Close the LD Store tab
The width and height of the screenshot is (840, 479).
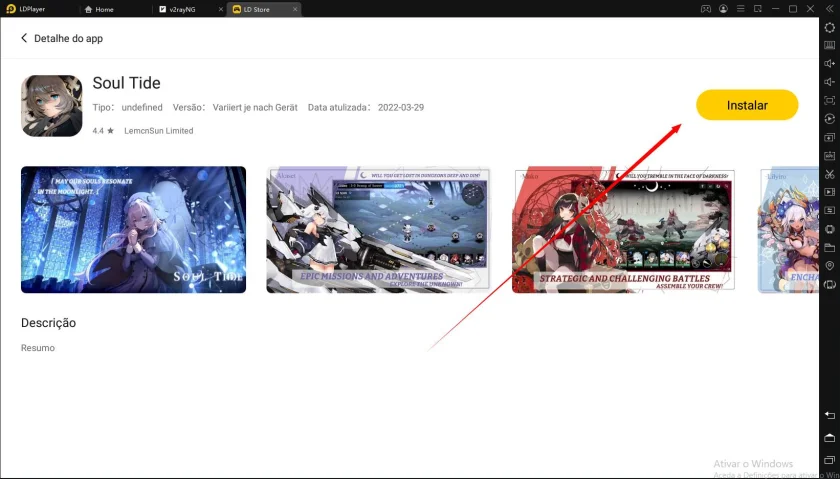tap(294, 9)
